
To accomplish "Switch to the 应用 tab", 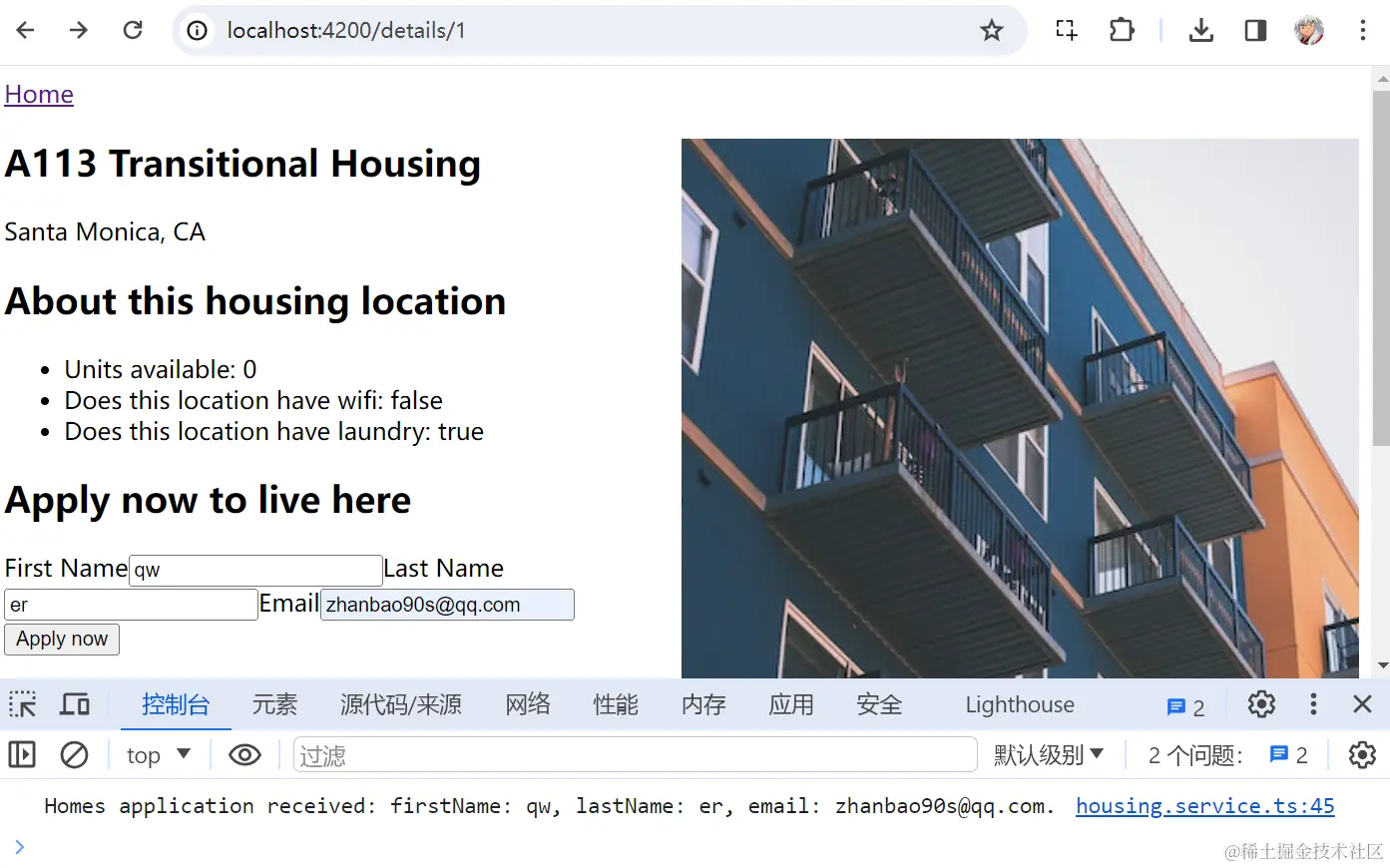I will [x=791, y=704].
